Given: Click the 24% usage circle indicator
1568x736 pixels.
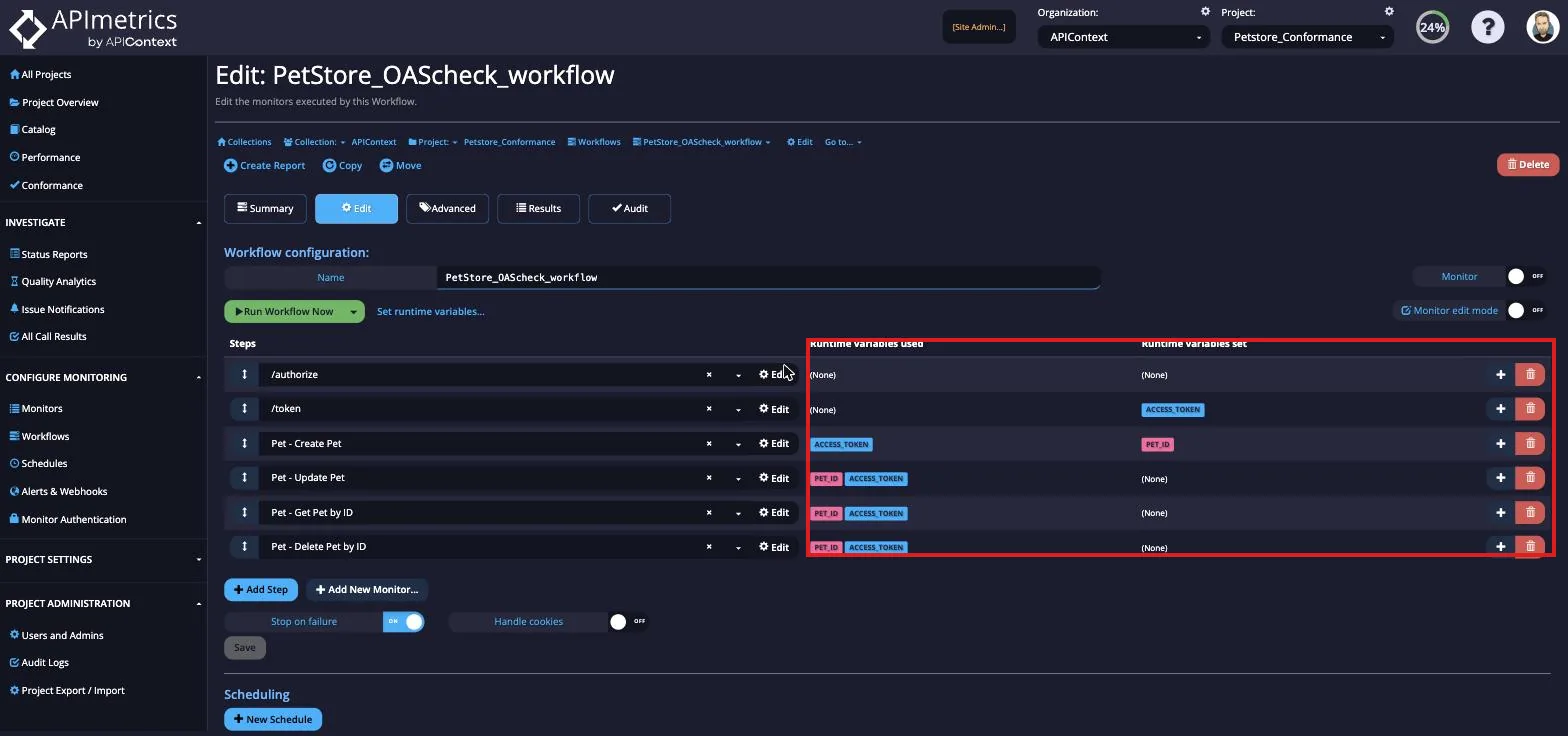Looking at the screenshot, I should [1432, 27].
